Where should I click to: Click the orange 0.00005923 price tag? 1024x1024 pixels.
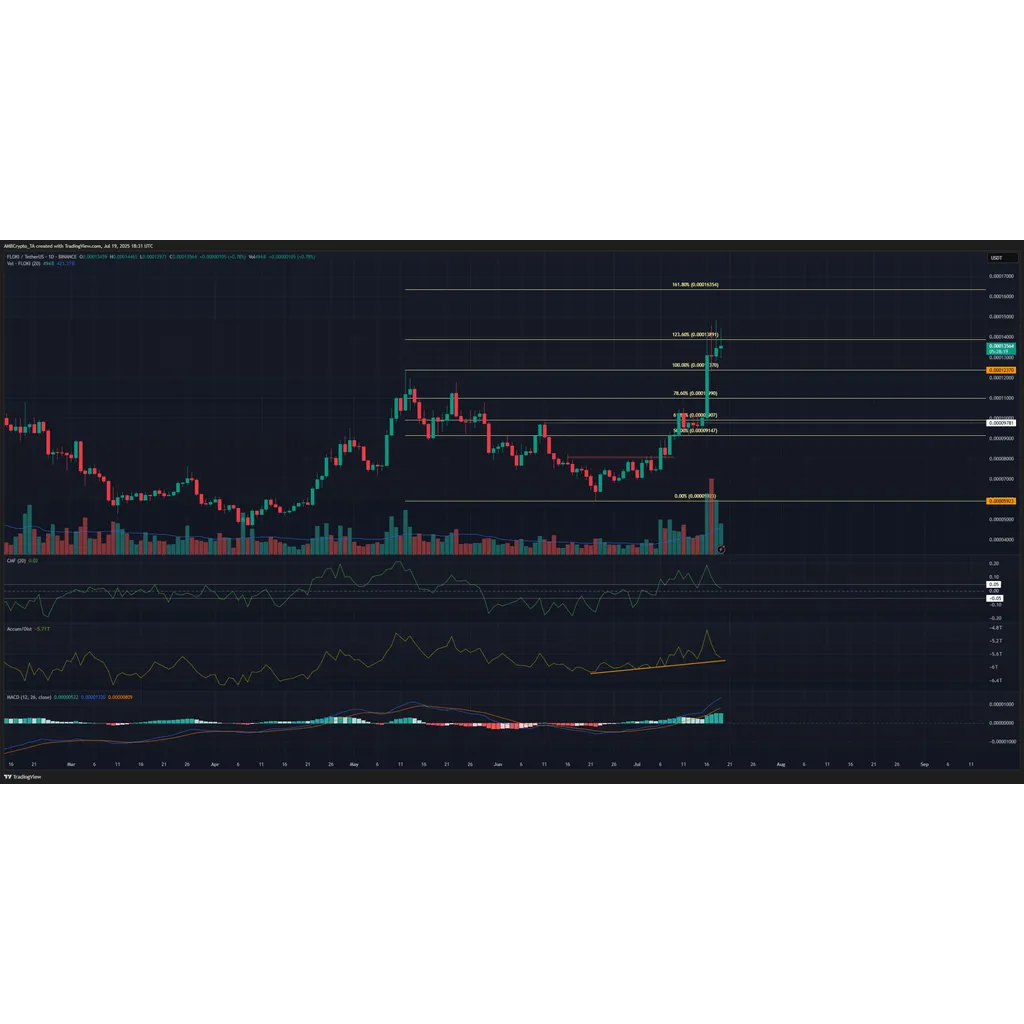point(1000,501)
